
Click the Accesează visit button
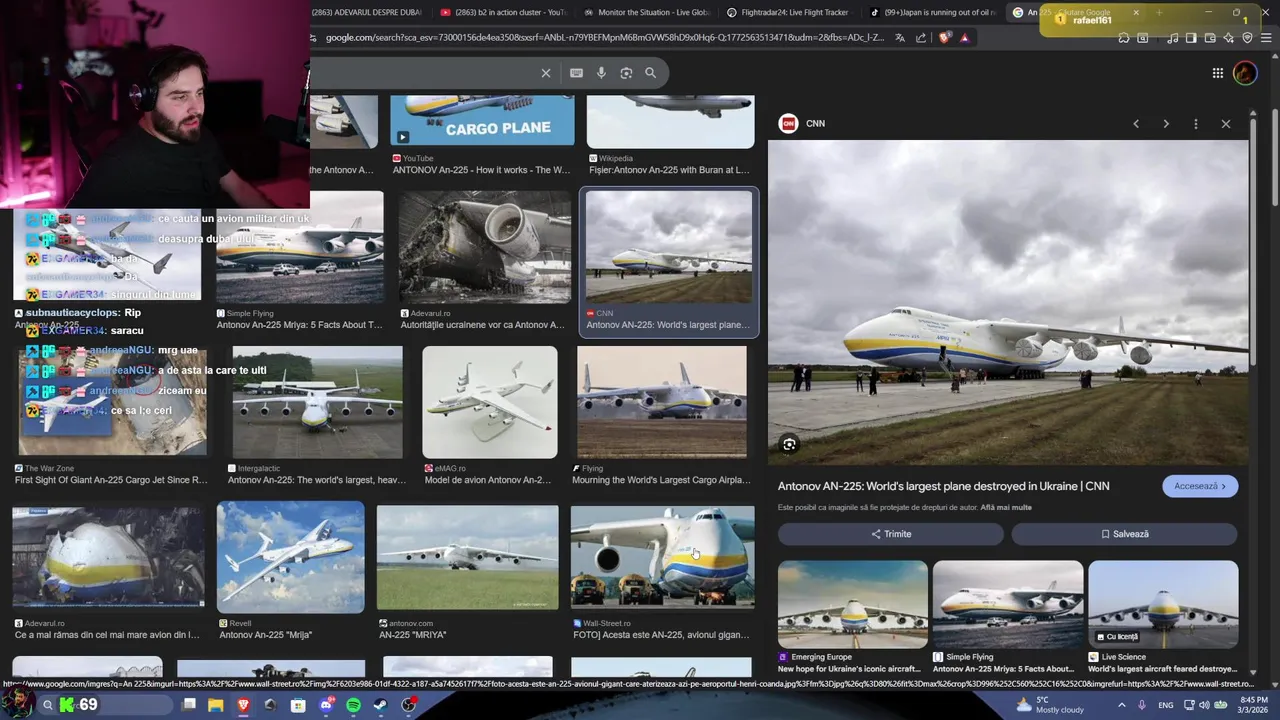pyautogui.click(x=1200, y=486)
